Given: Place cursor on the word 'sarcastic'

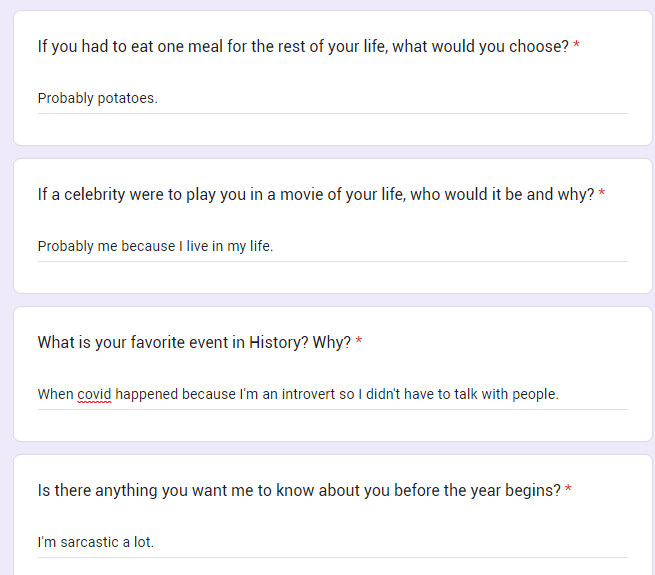Looking at the screenshot, I should pyautogui.click(x=89, y=542).
